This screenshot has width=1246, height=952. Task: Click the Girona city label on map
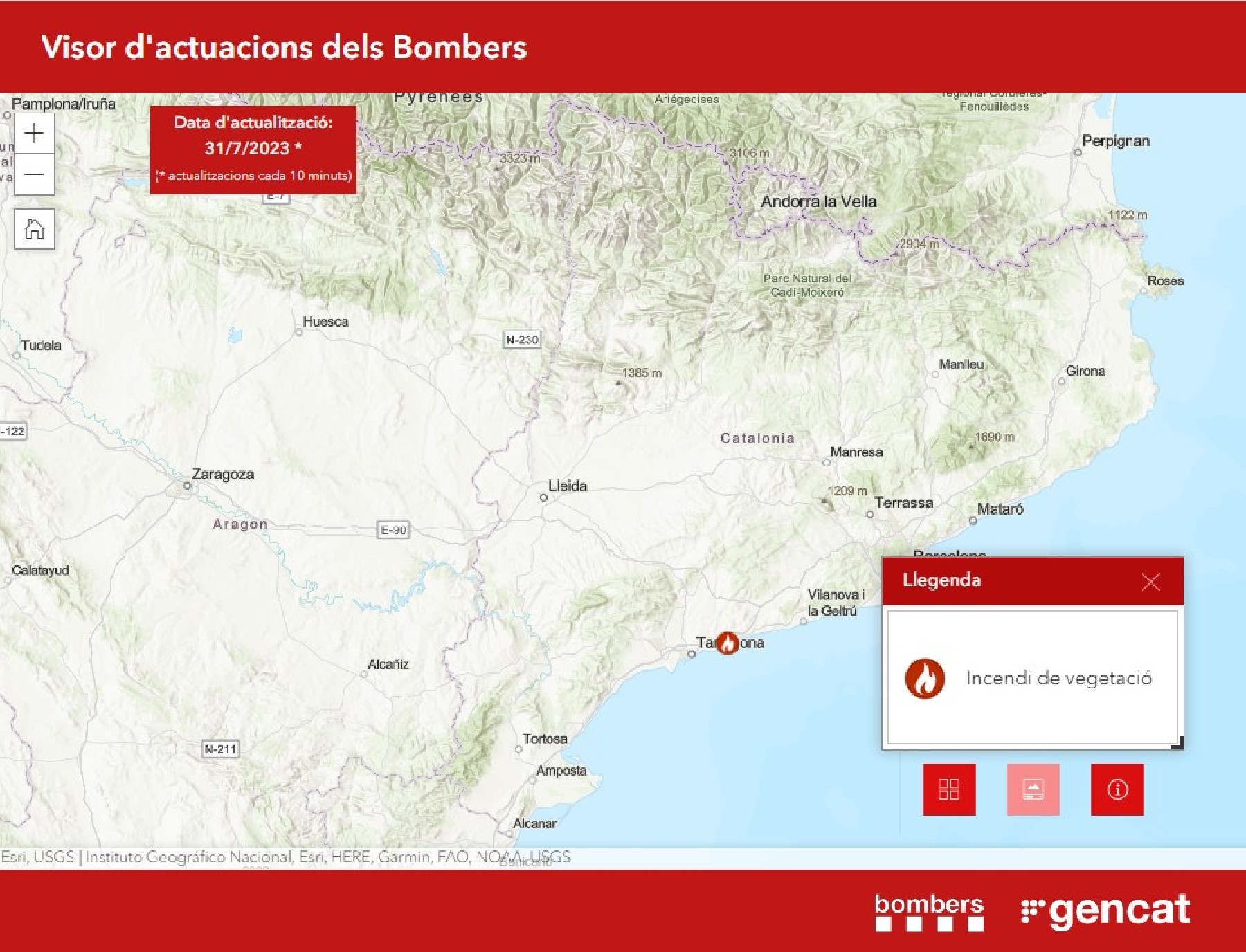click(x=1085, y=371)
